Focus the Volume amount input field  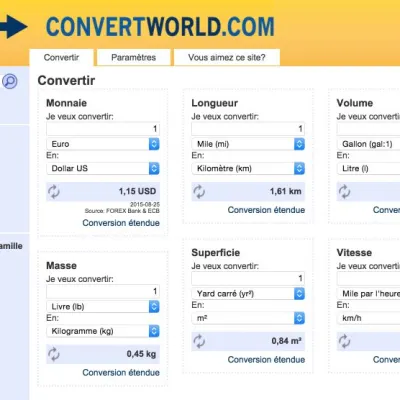pyautogui.click(x=368, y=129)
